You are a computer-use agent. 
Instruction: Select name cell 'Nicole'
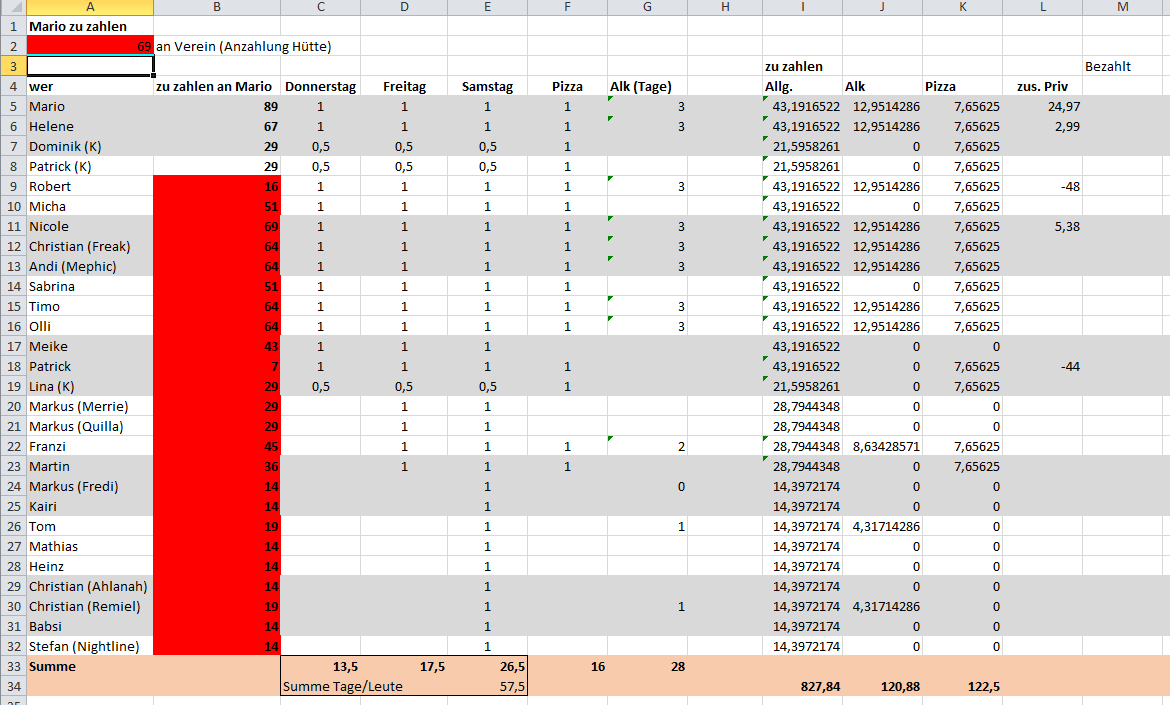tap(90, 227)
